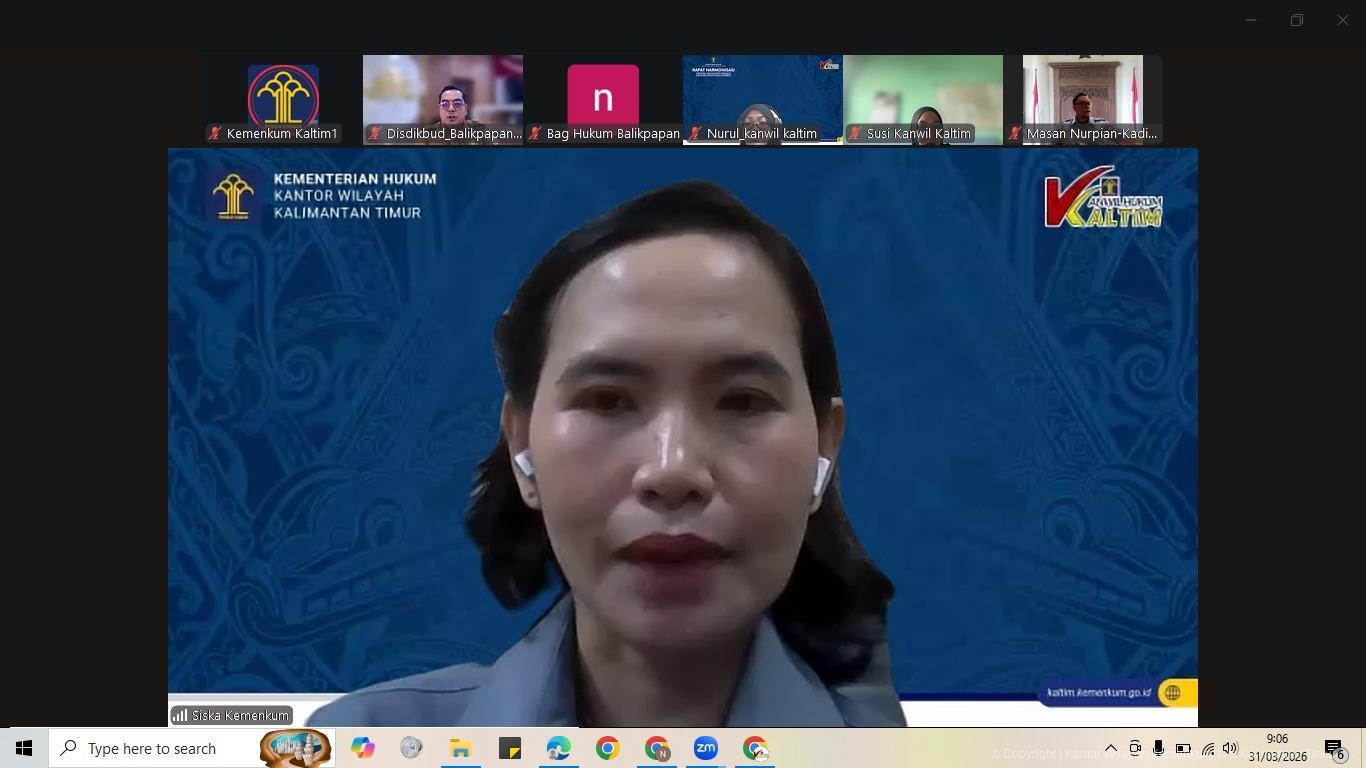
Task: Open File Explorer from the taskbar
Action: [x=460, y=748]
